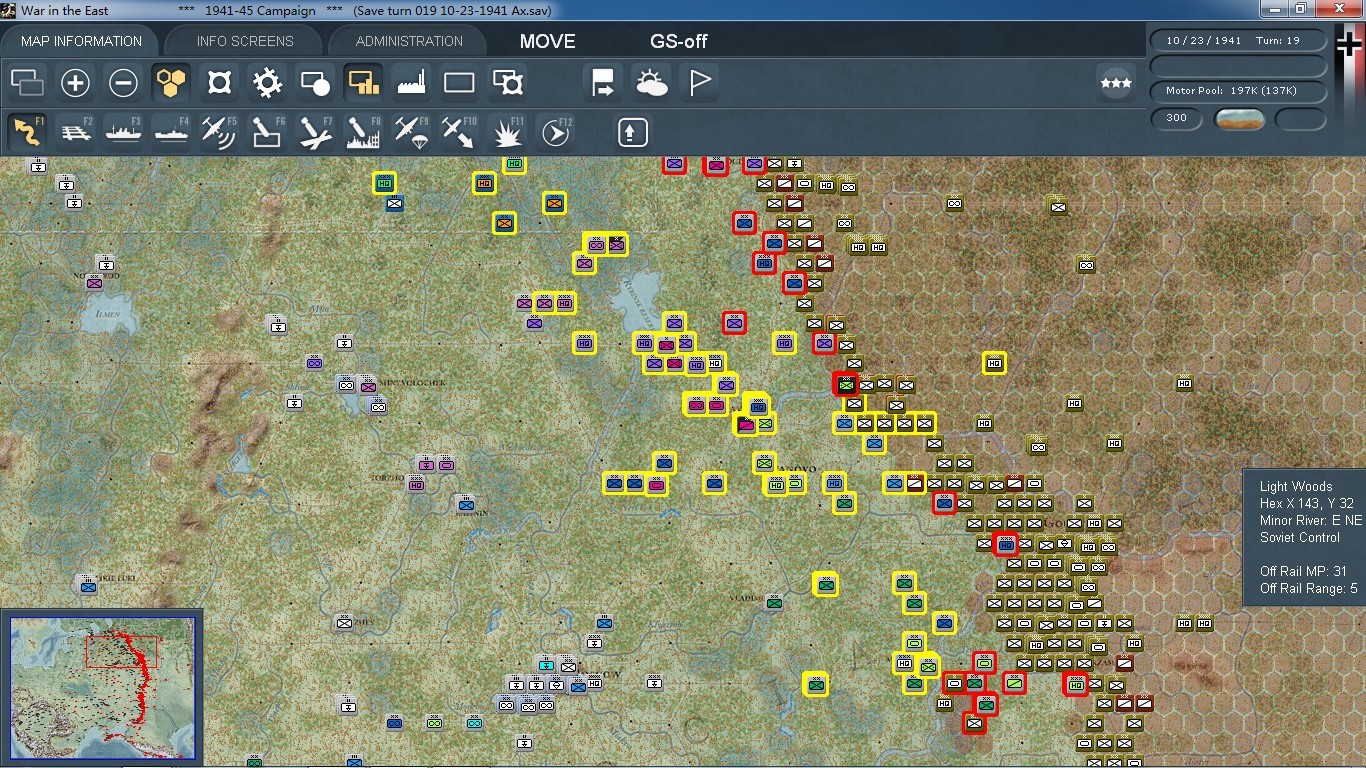
Task: Click the F11 explosion icon
Action: coord(507,132)
